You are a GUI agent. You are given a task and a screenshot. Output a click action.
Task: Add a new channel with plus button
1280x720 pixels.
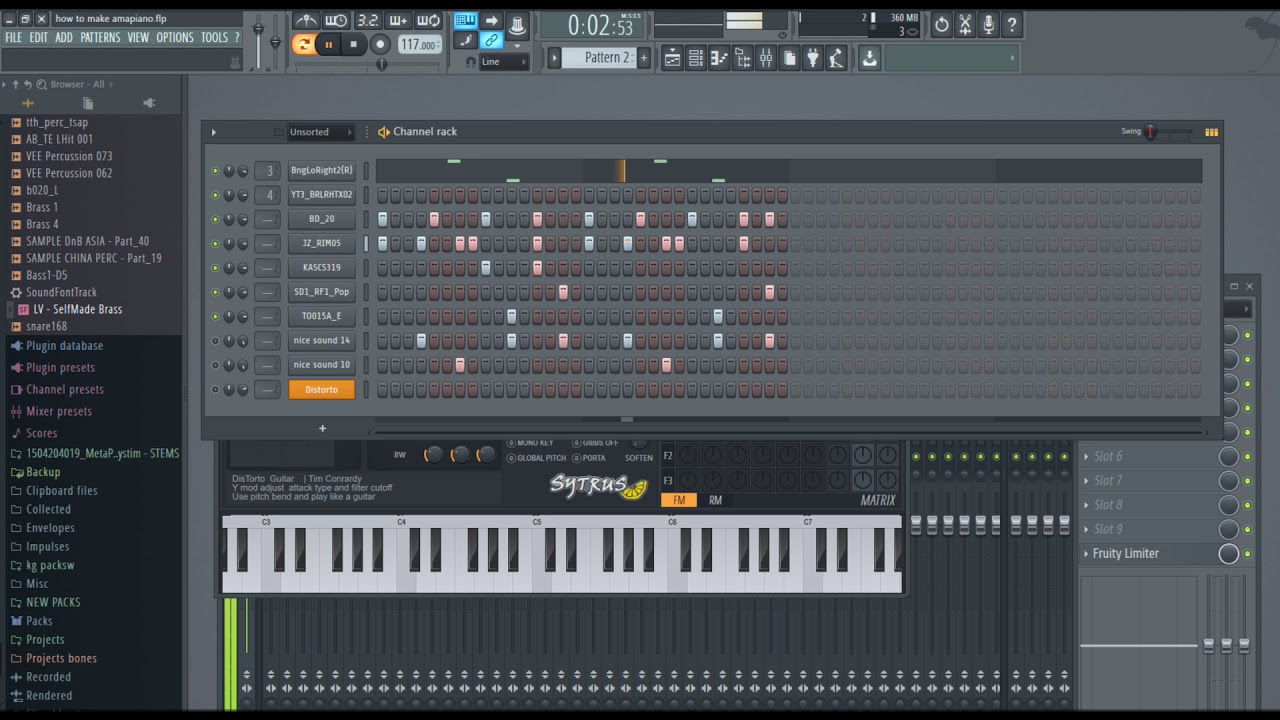pyautogui.click(x=322, y=428)
